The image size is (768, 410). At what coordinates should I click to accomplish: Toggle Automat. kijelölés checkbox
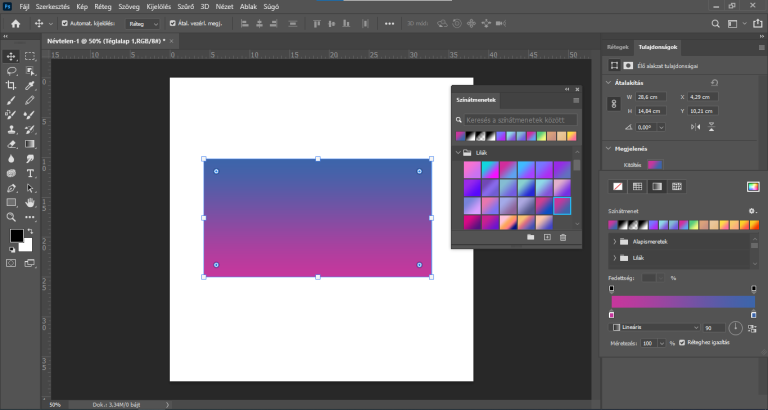[x=65, y=23]
